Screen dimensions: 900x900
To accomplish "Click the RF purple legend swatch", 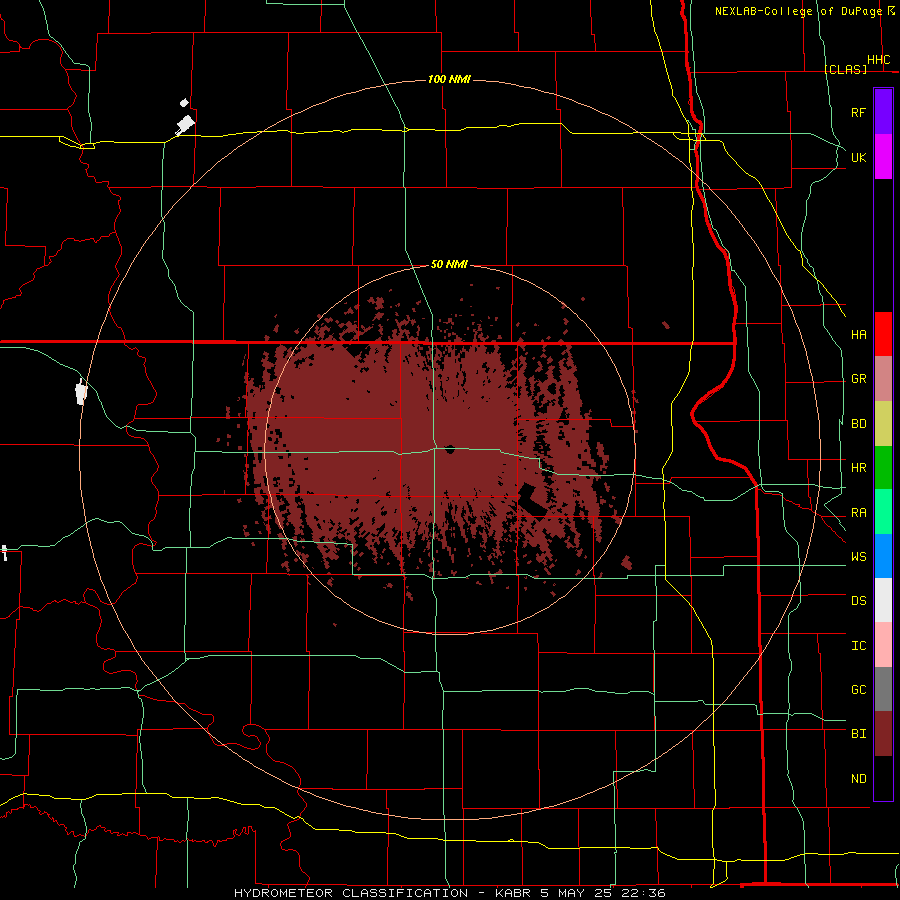I will point(883,112).
